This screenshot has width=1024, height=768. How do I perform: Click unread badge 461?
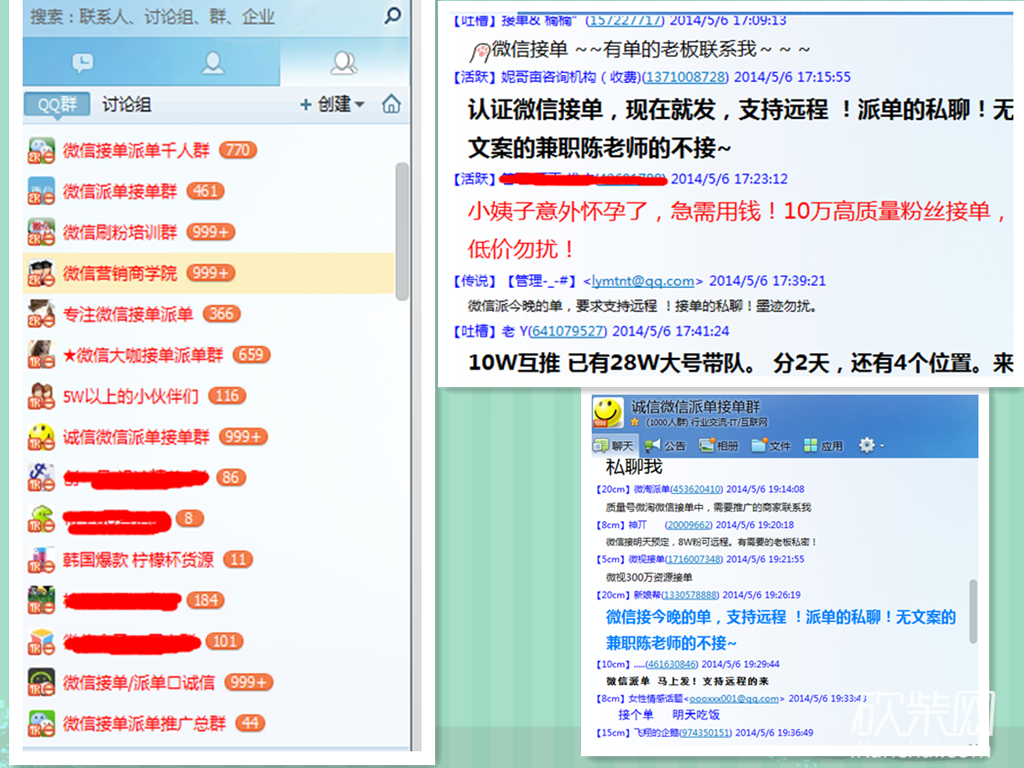click(x=205, y=191)
